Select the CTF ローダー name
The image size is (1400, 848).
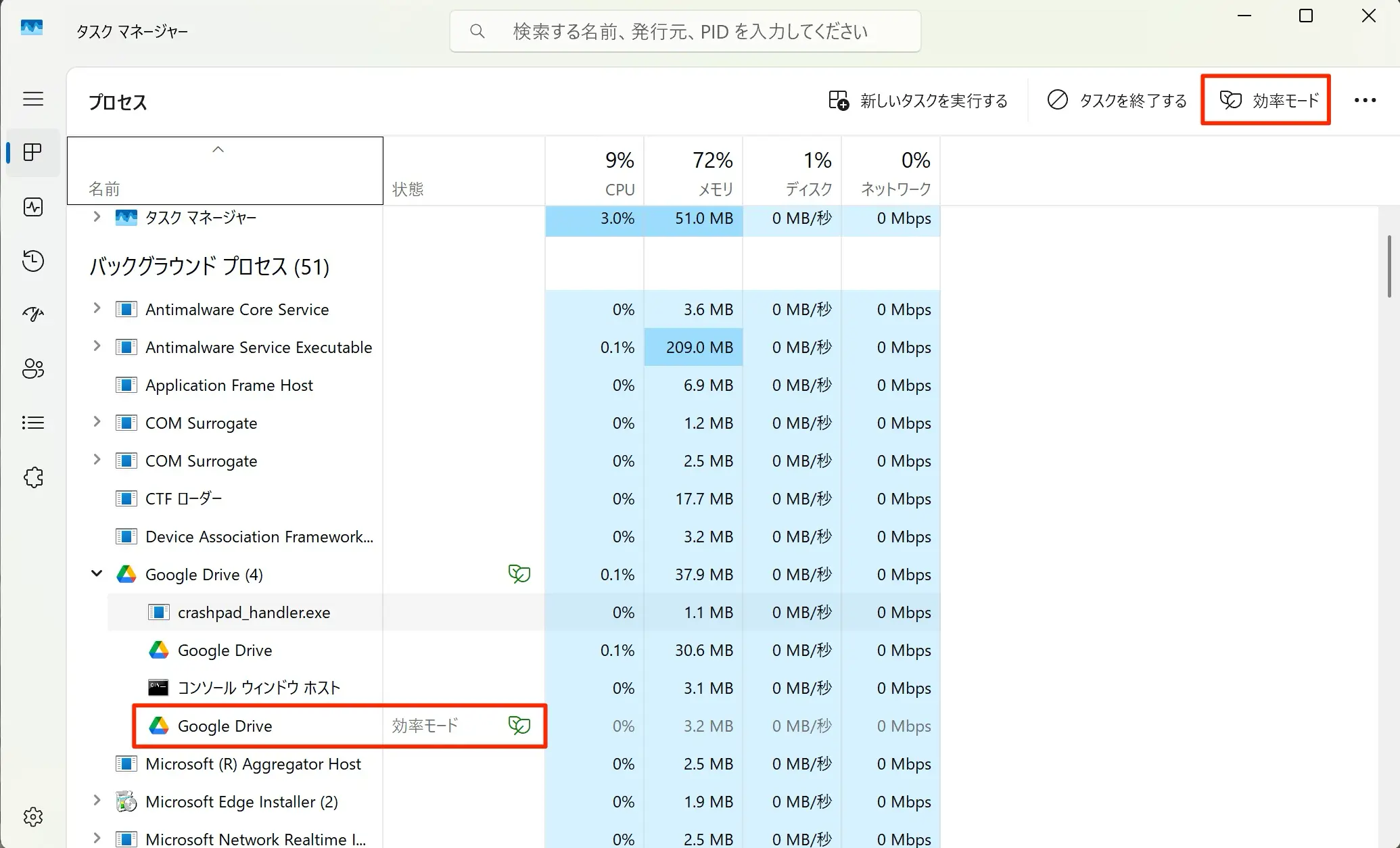click(184, 498)
